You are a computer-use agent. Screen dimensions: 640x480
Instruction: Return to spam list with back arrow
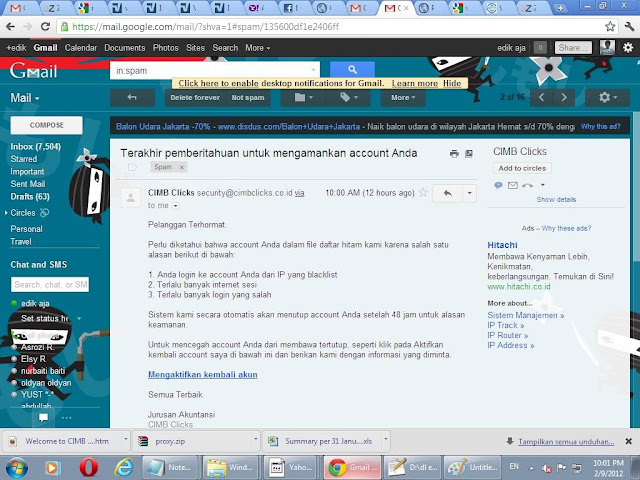[132, 98]
